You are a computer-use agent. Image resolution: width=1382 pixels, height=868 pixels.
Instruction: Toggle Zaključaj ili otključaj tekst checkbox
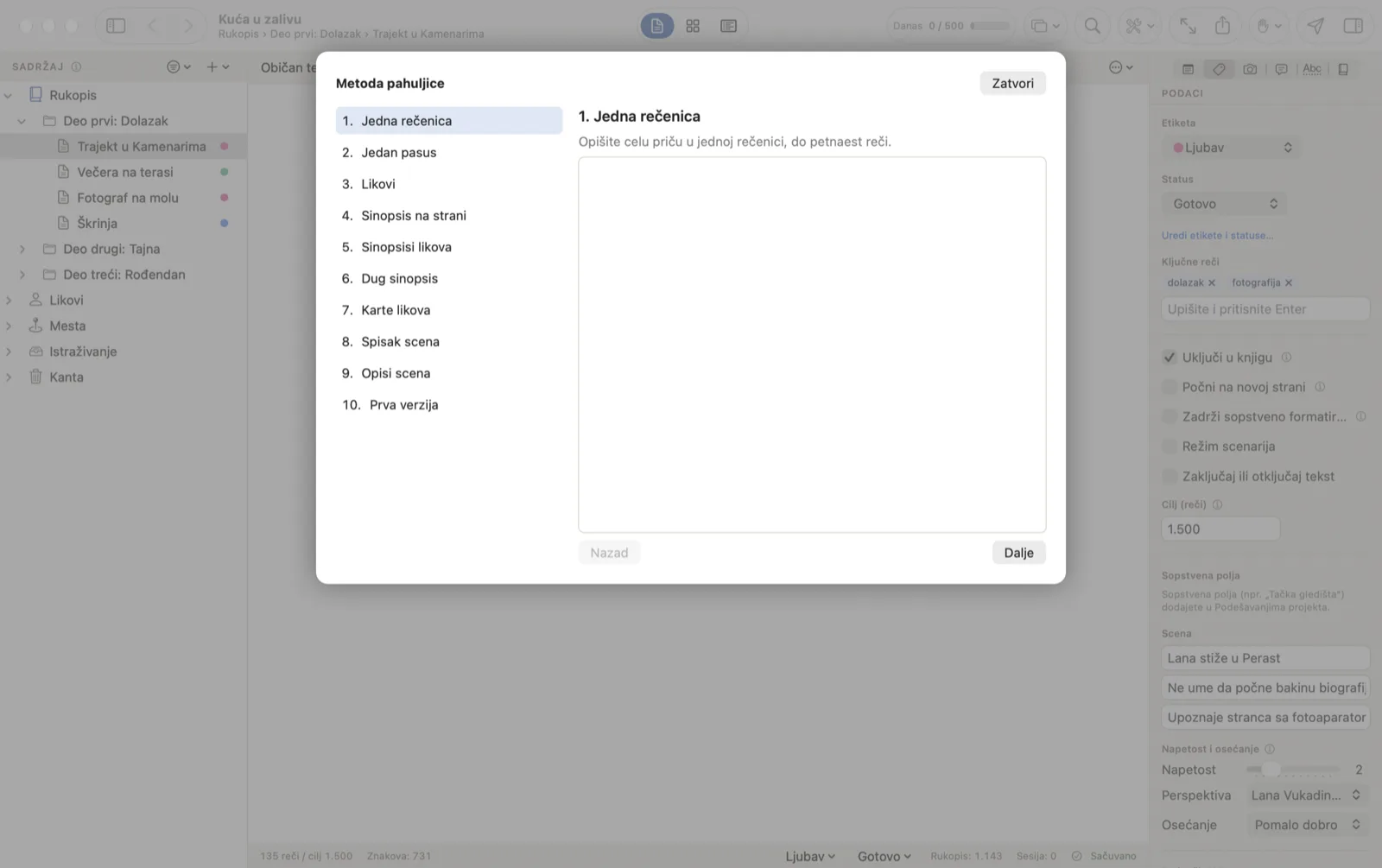(x=1170, y=476)
